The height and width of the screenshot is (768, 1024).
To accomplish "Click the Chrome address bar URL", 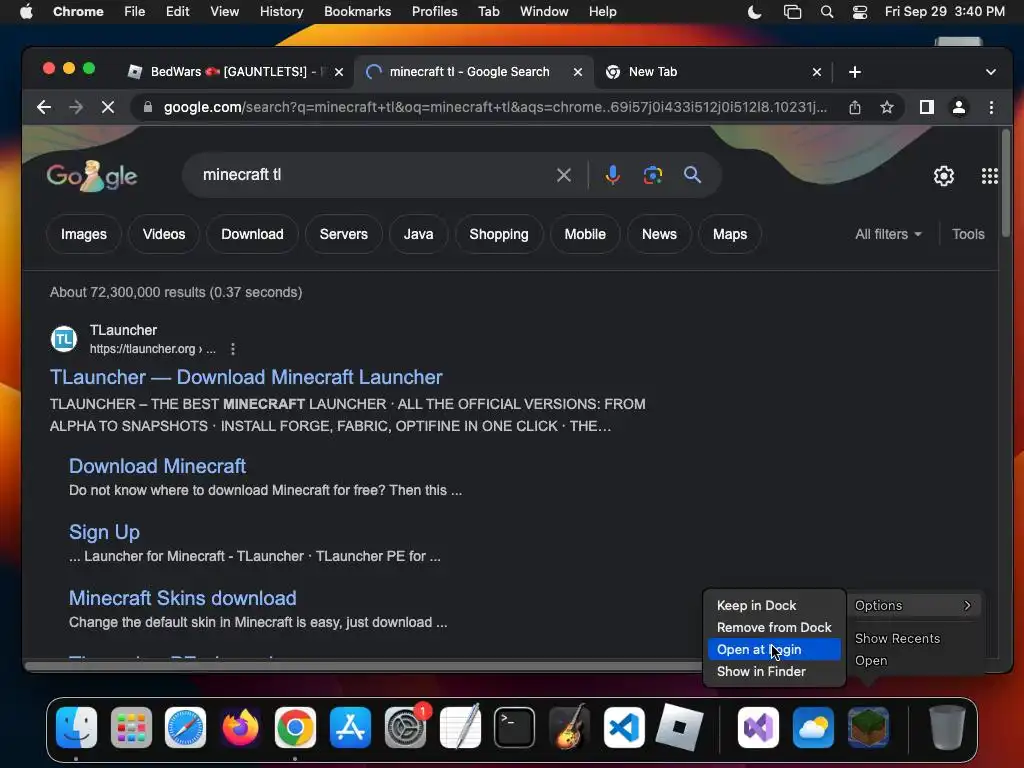I will click(x=495, y=107).
